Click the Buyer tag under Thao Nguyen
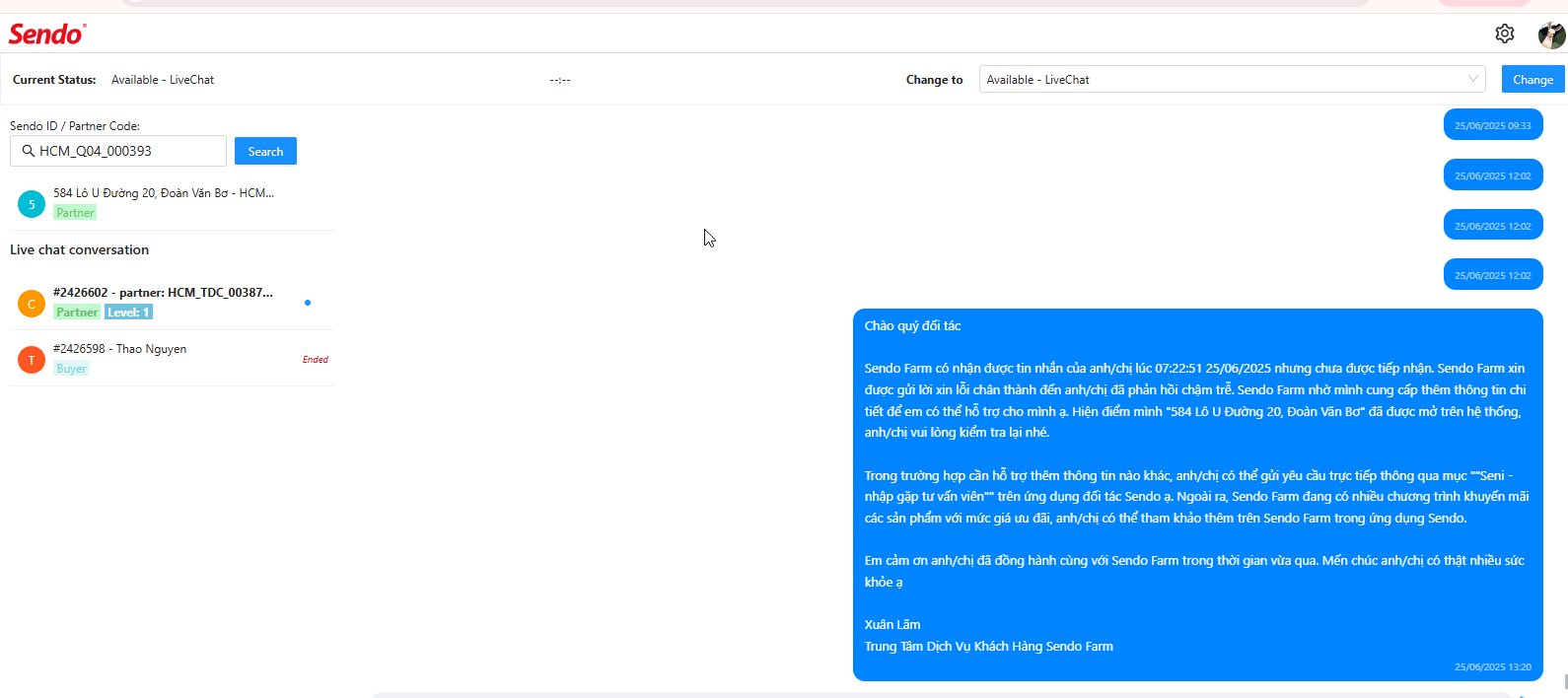Image resolution: width=1568 pixels, height=698 pixels. (71, 369)
